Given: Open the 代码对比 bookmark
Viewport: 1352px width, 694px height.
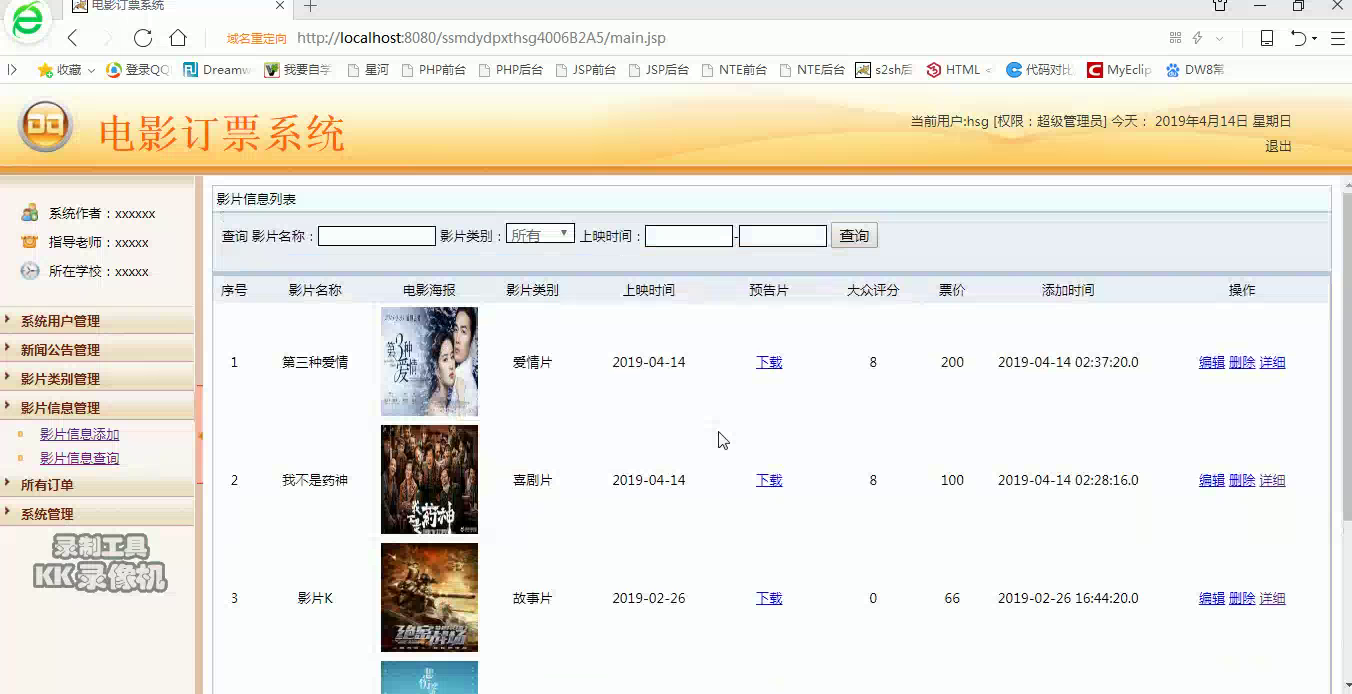Looking at the screenshot, I should pos(1040,70).
